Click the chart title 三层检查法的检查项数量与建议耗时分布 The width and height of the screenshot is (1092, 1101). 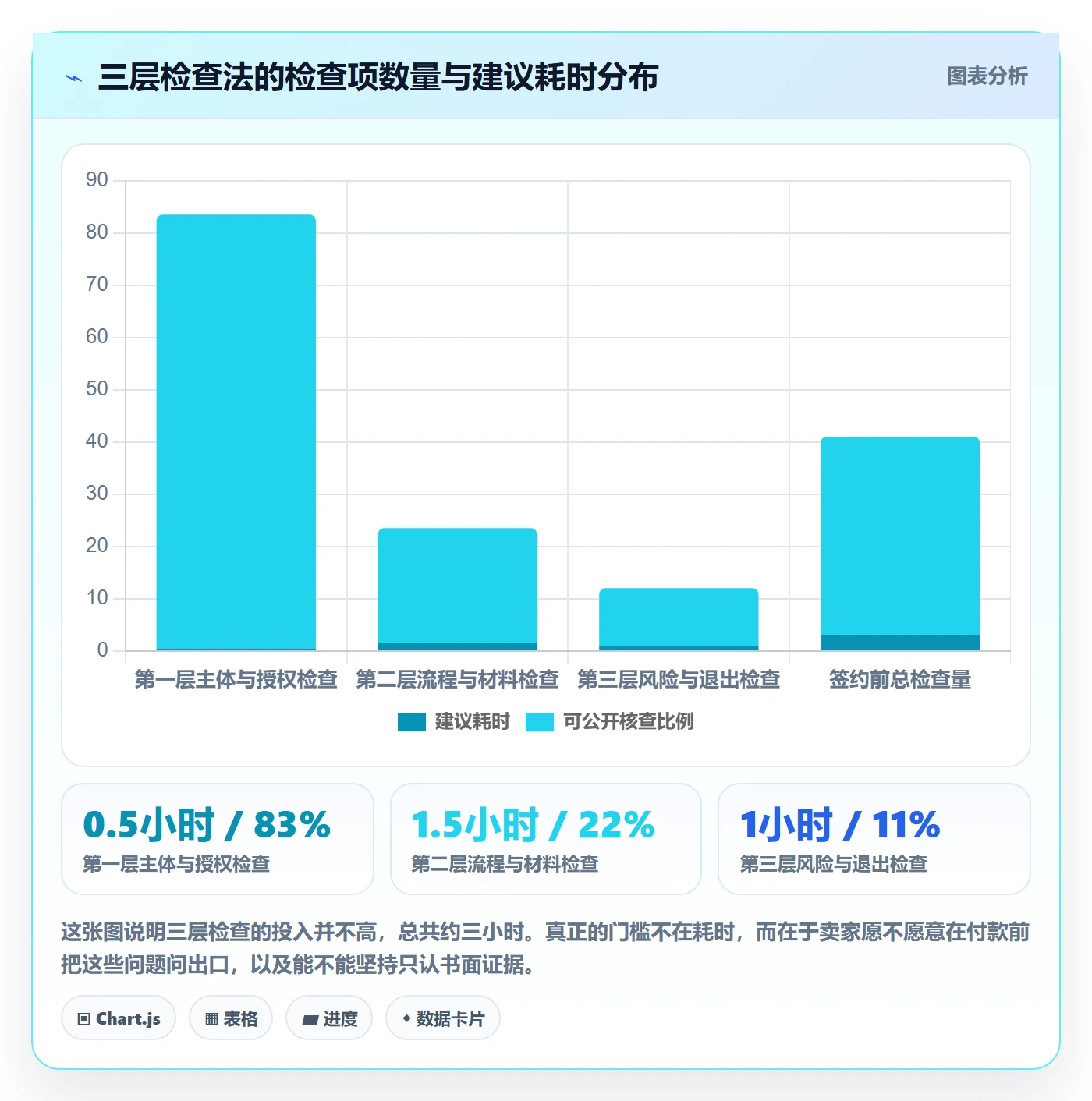[378, 77]
